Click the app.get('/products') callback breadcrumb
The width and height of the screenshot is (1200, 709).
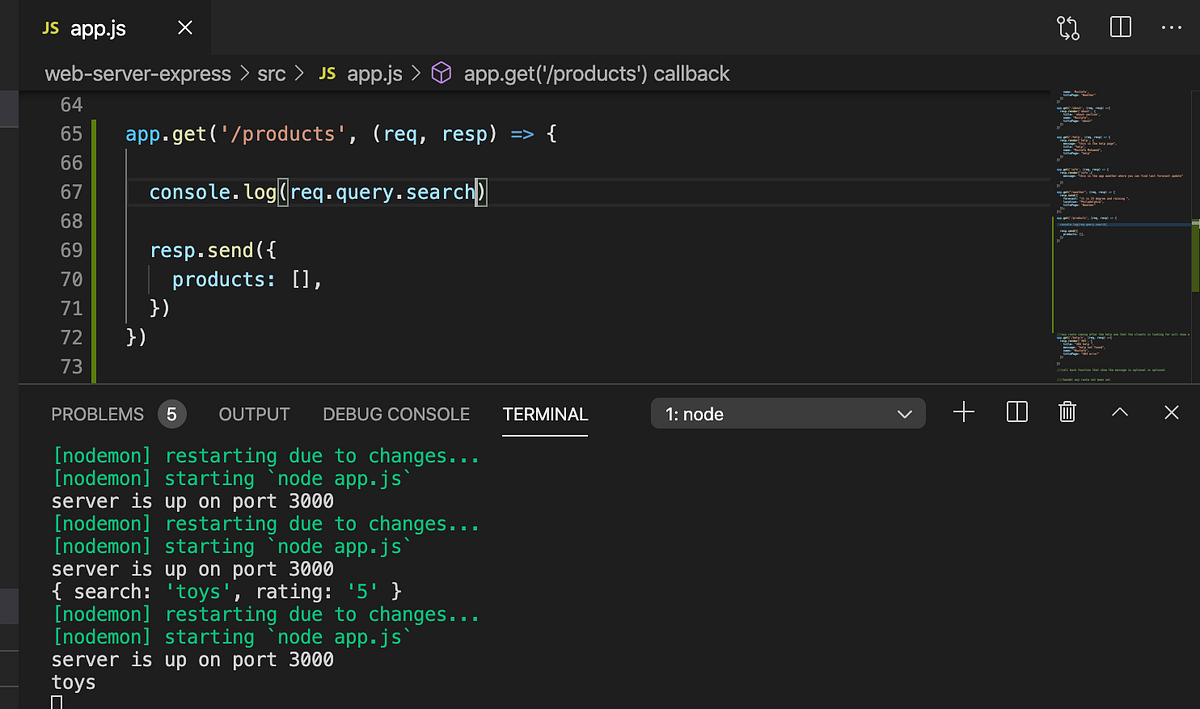click(596, 74)
